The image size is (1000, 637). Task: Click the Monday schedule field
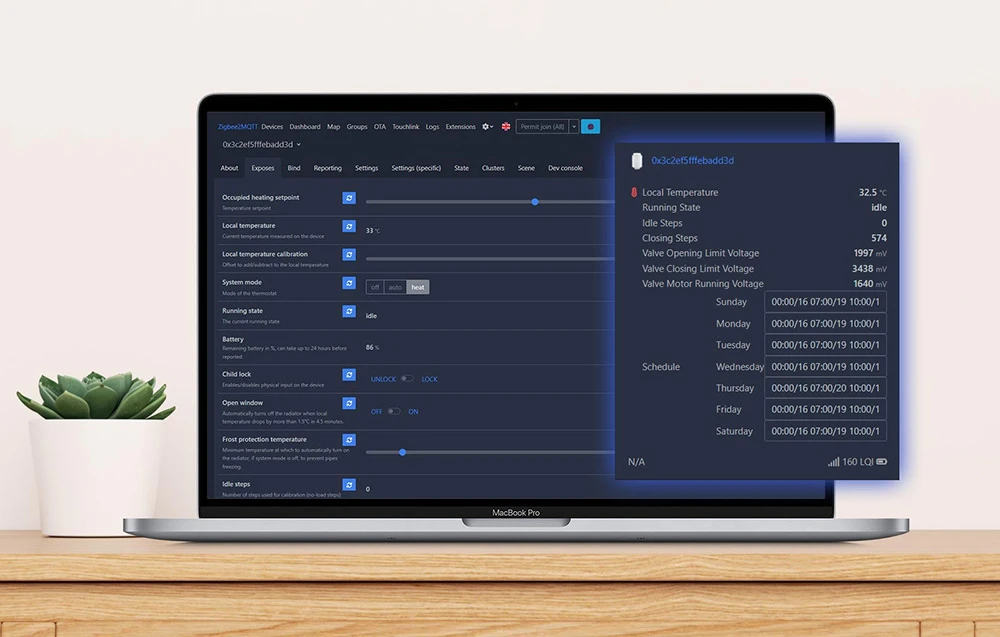tap(825, 324)
